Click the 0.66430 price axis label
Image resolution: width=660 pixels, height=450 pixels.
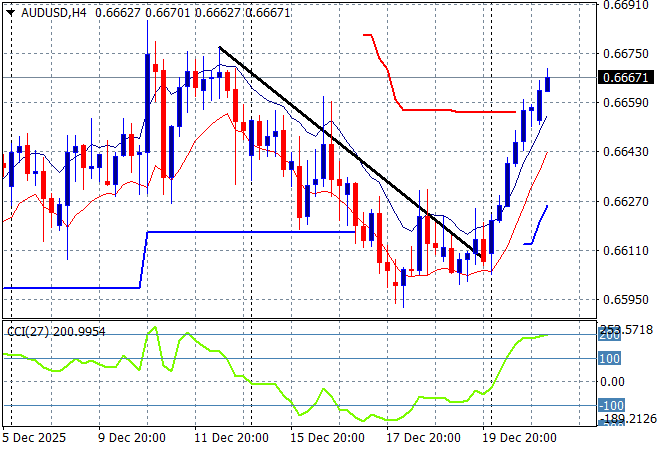click(x=625, y=152)
